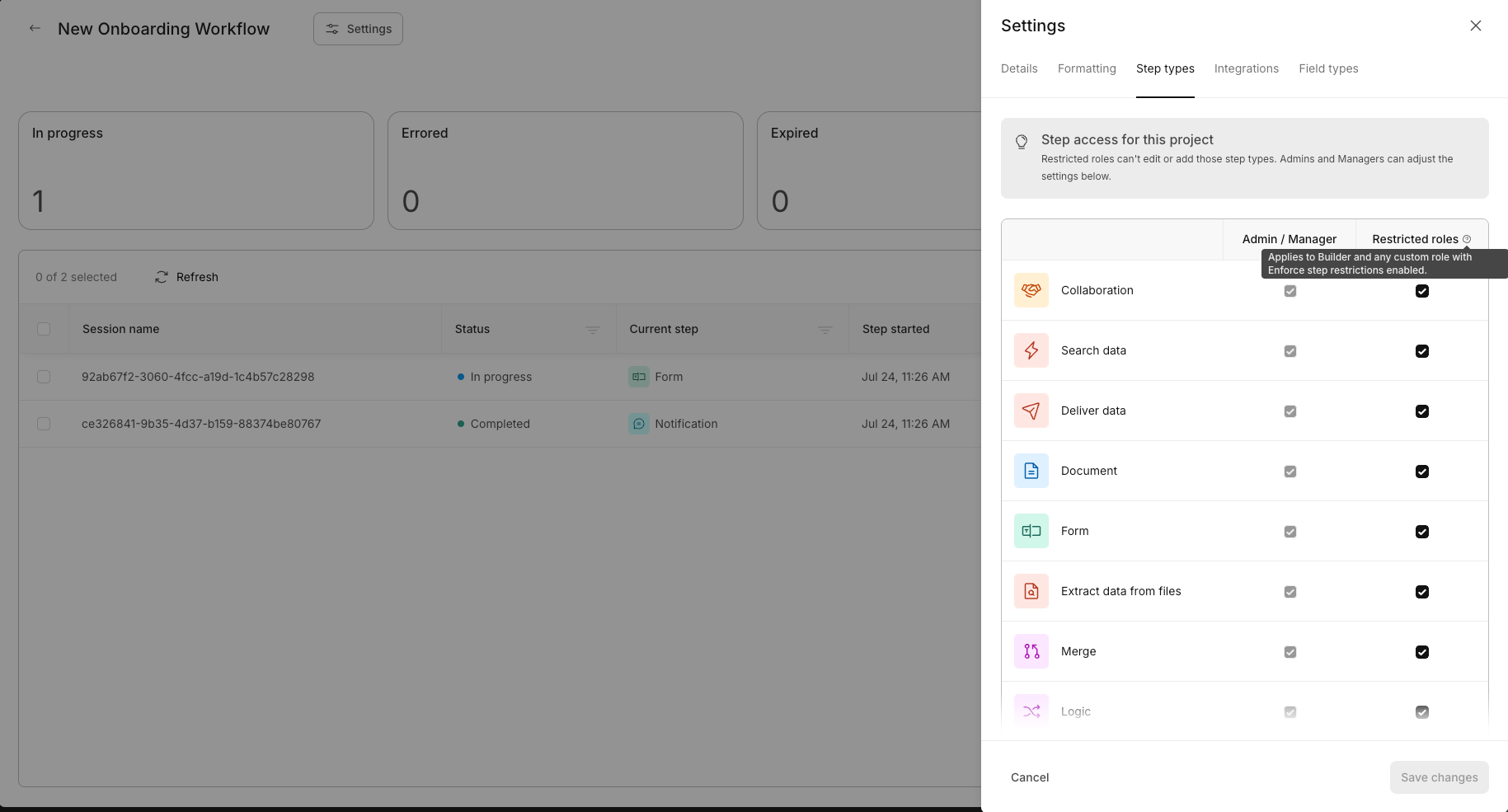Click the Deliver data label
The height and width of the screenshot is (812, 1508).
(1093, 411)
